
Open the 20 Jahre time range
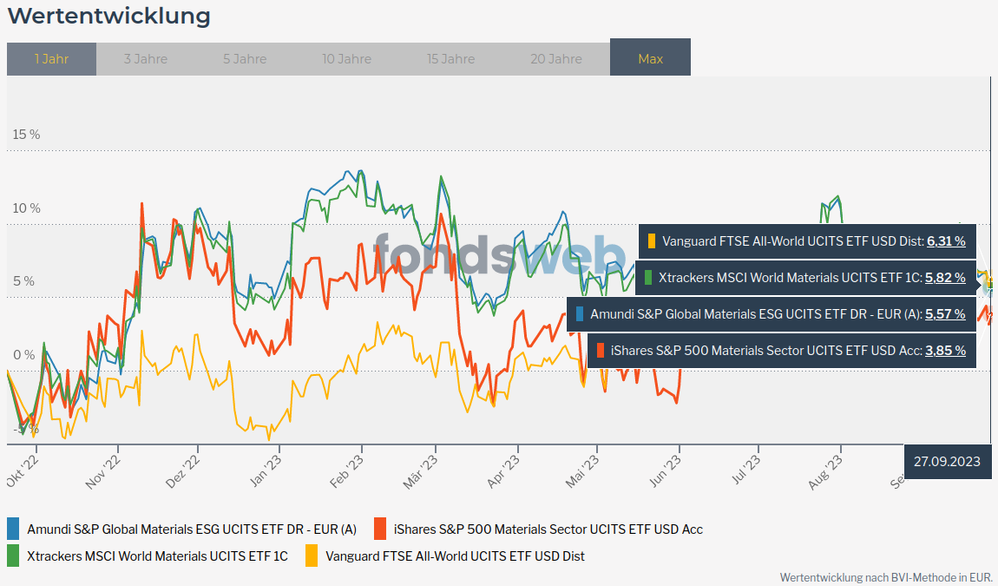(556, 59)
